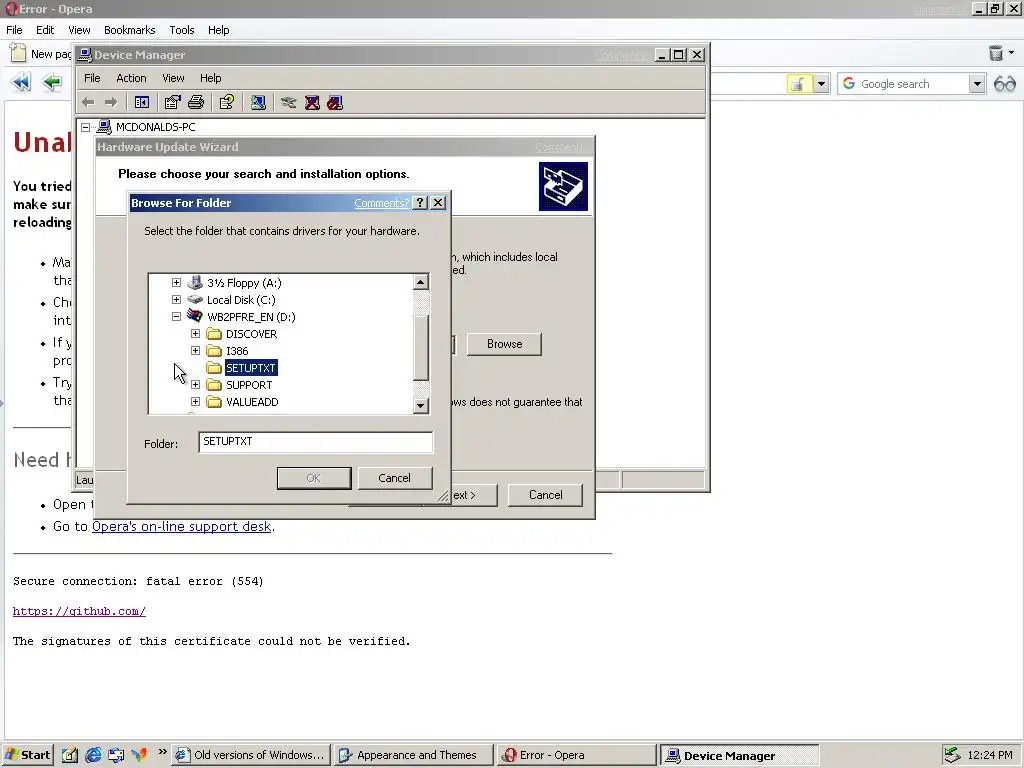Open dropdown next to Opera padlock icon
The width and height of the screenshot is (1024, 768).
821,84
